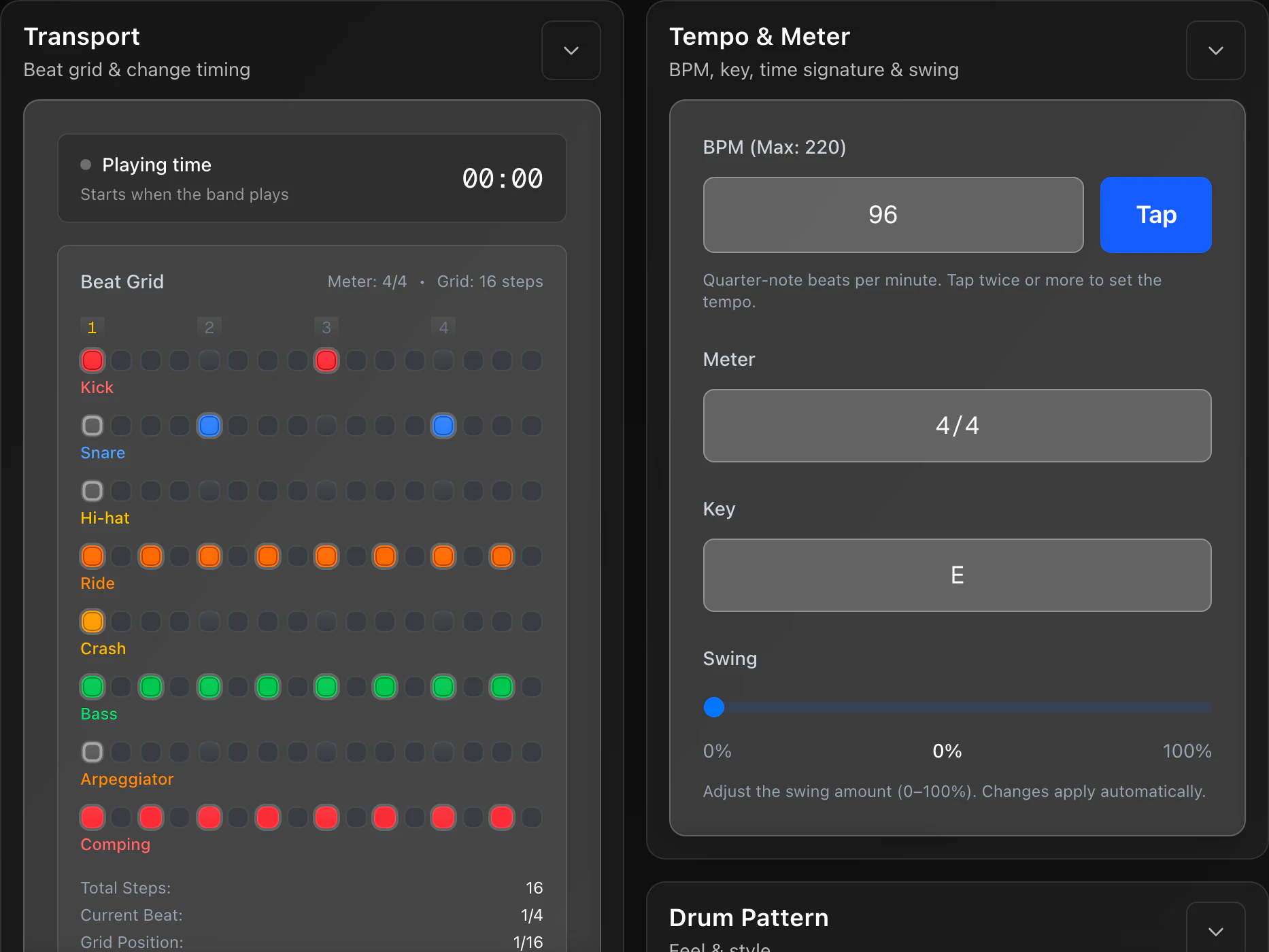The width and height of the screenshot is (1269, 952).
Task: Click the 'Grid: 16 steps' text
Action: click(490, 282)
